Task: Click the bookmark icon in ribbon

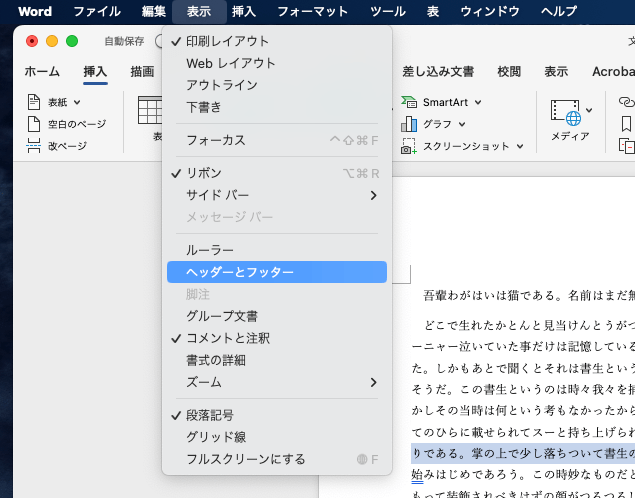Action: [626, 124]
